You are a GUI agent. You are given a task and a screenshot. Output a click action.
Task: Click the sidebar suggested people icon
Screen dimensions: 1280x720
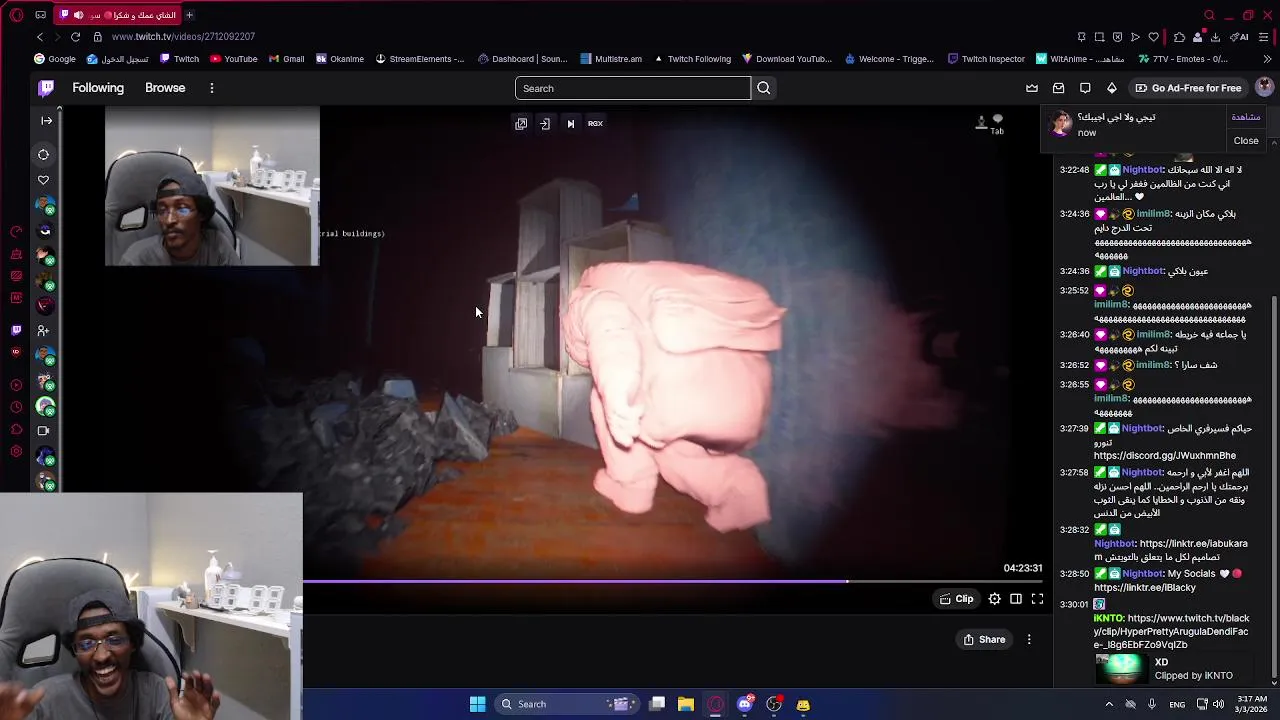(43, 330)
